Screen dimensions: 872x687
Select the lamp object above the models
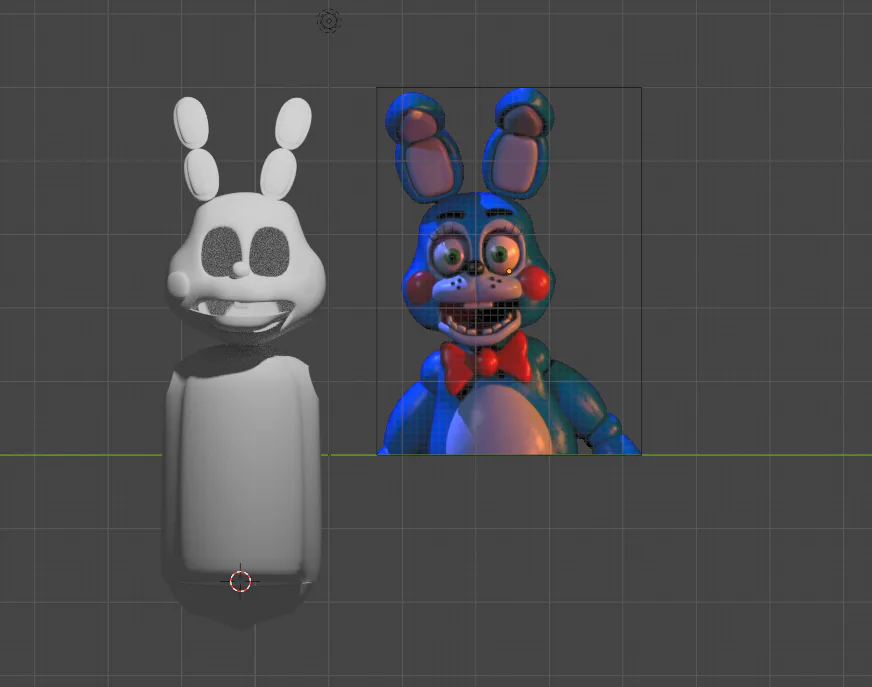tap(329, 21)
